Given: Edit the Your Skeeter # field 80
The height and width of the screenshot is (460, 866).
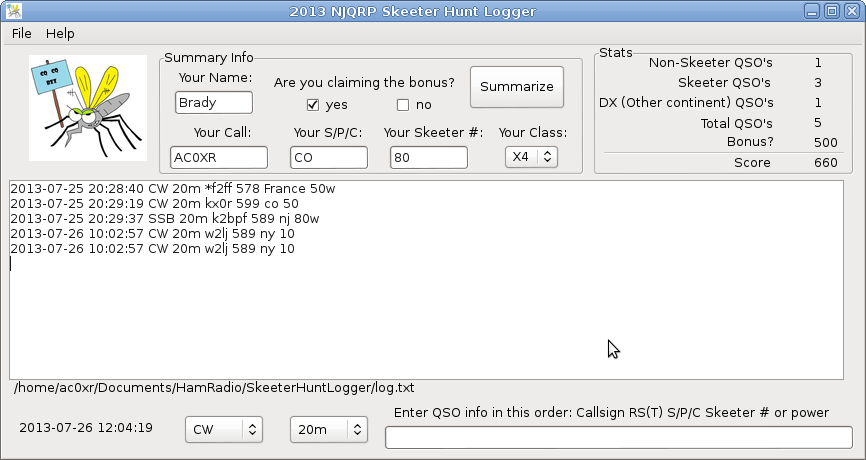Looking at the screenshot, I should [429, 157].
